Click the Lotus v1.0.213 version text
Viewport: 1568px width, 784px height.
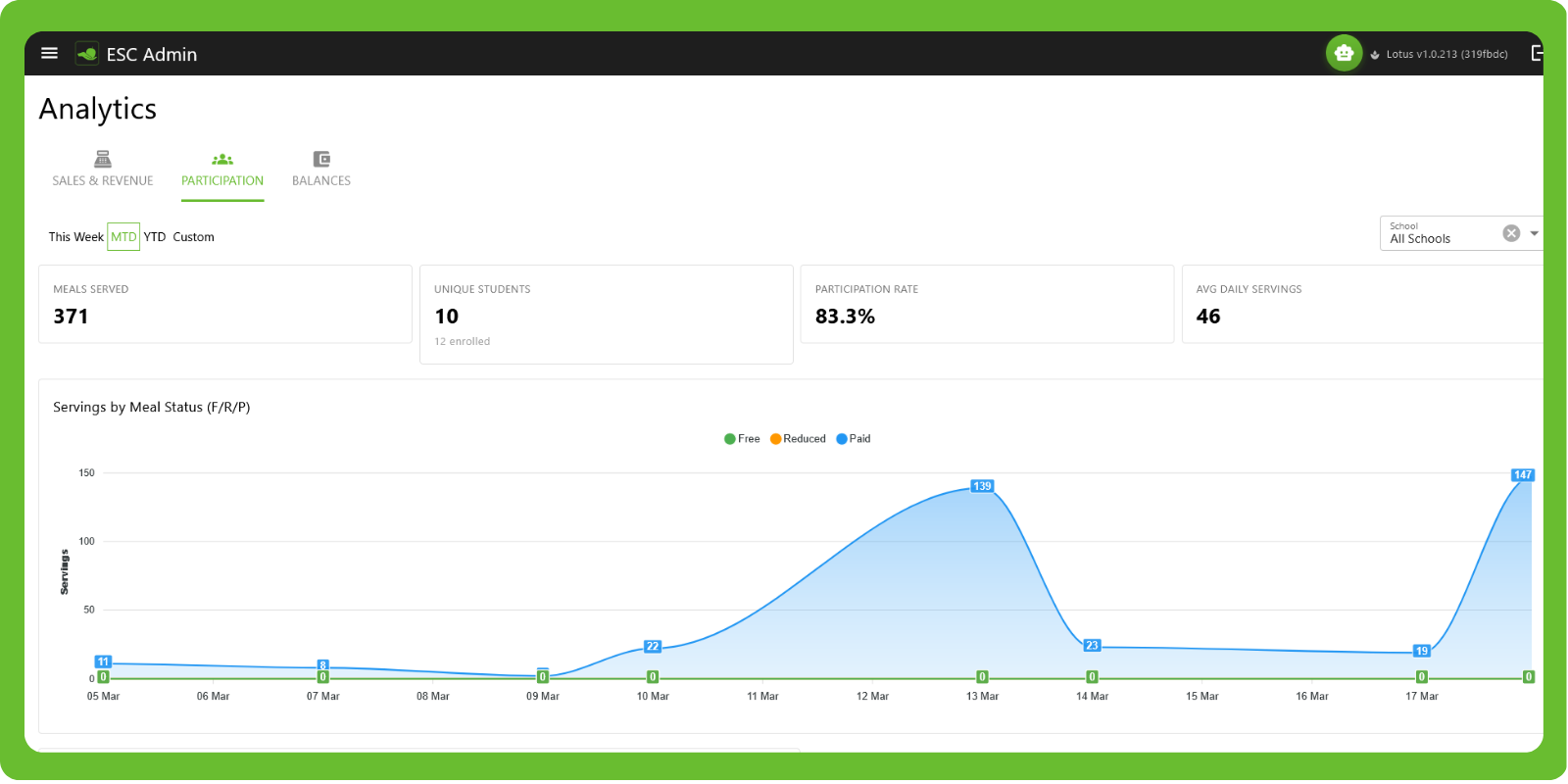tap(1446, 55)
